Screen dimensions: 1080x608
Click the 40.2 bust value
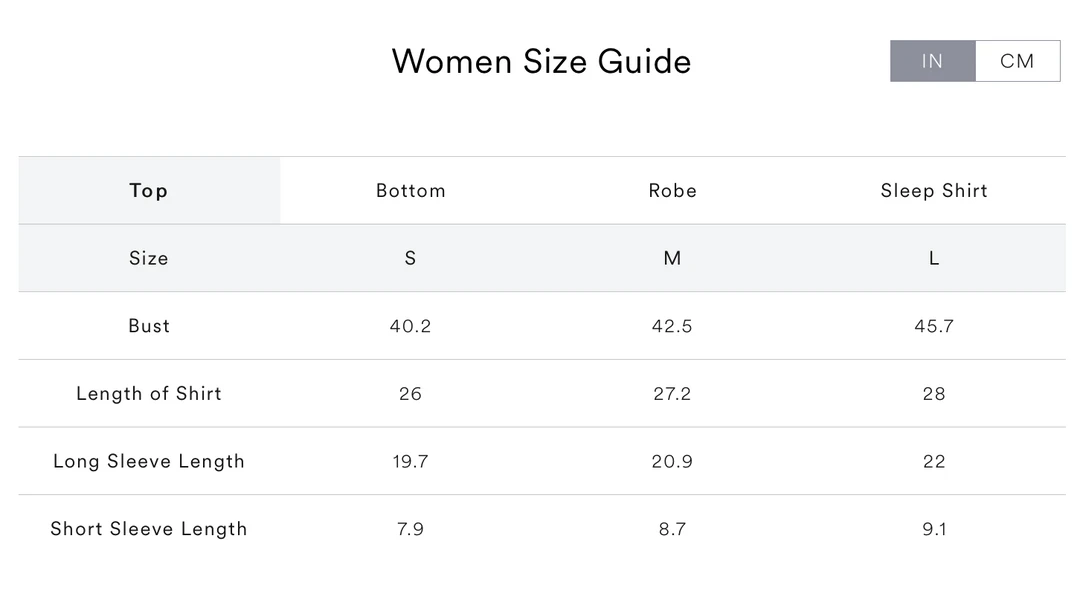click(410, 326)
